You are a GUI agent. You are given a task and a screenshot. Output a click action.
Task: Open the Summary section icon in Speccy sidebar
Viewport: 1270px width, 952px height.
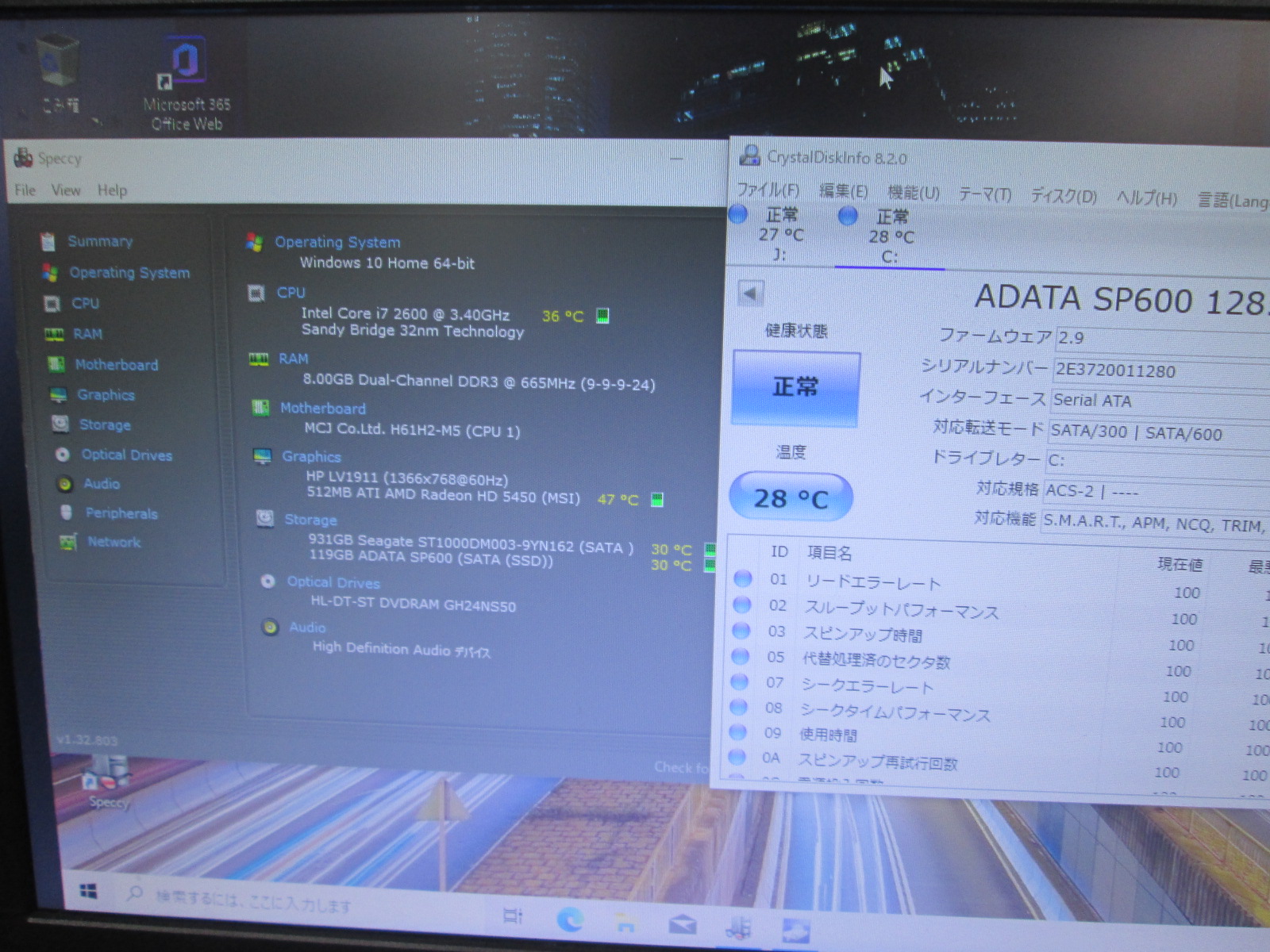[x=48, y=241]
